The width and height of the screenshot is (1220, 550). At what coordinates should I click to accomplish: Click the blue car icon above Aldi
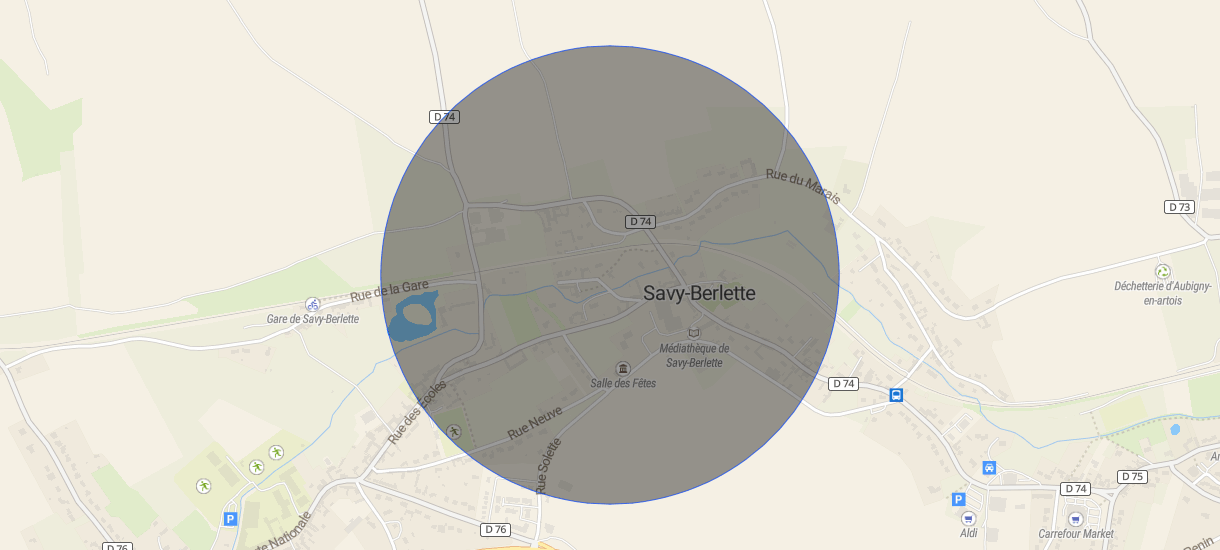point(989,467)
